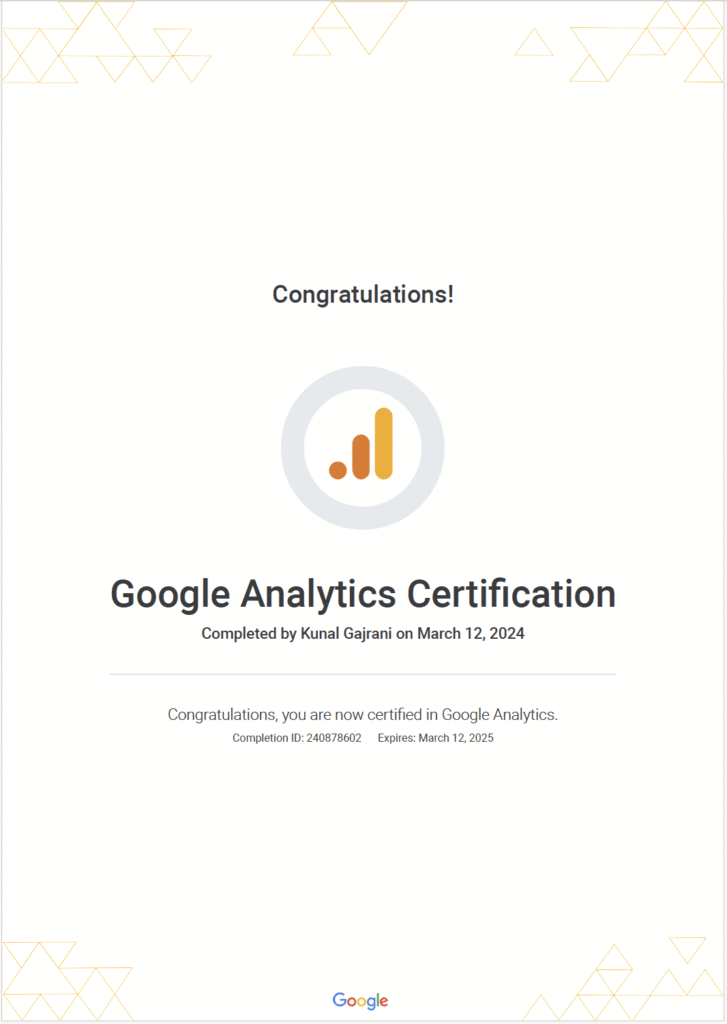Click the small orange dot in the logo
This screenshot has width=727, height=1024.
tap(338, 470)
